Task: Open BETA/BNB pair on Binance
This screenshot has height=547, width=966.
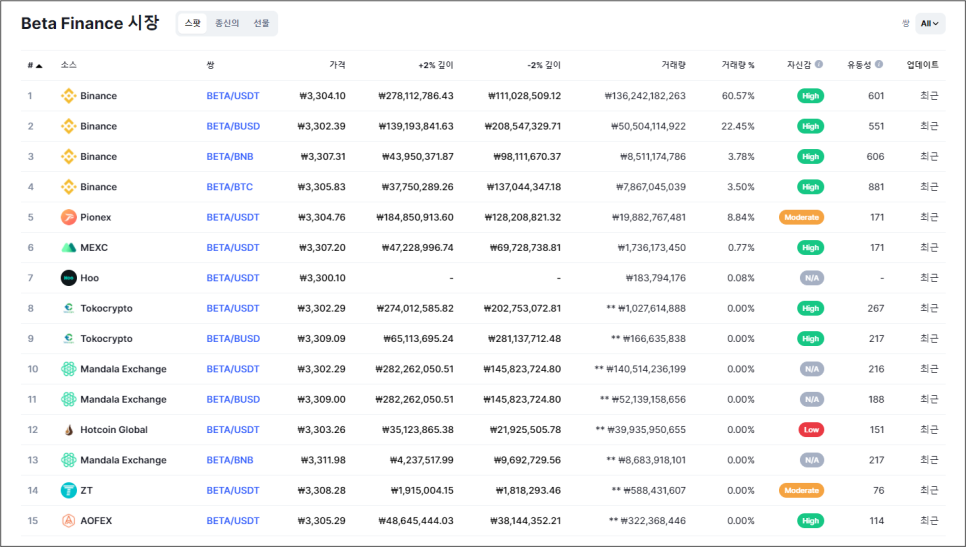Action: click(230, 156)
